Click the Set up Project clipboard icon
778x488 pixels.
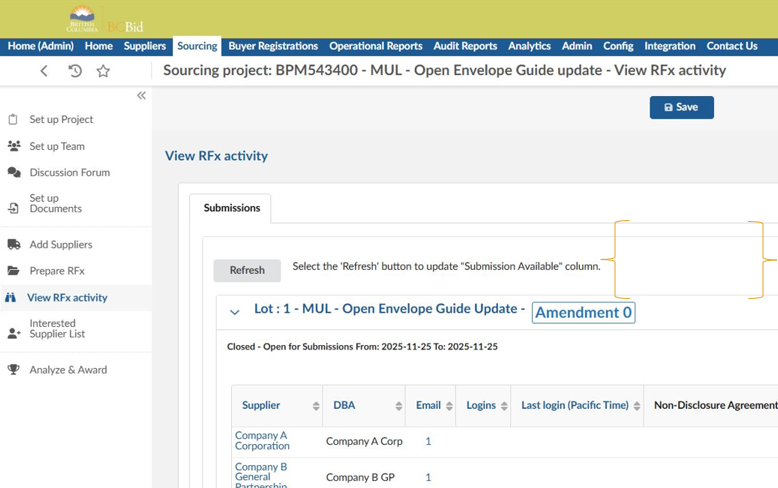[x=13, y=119]
